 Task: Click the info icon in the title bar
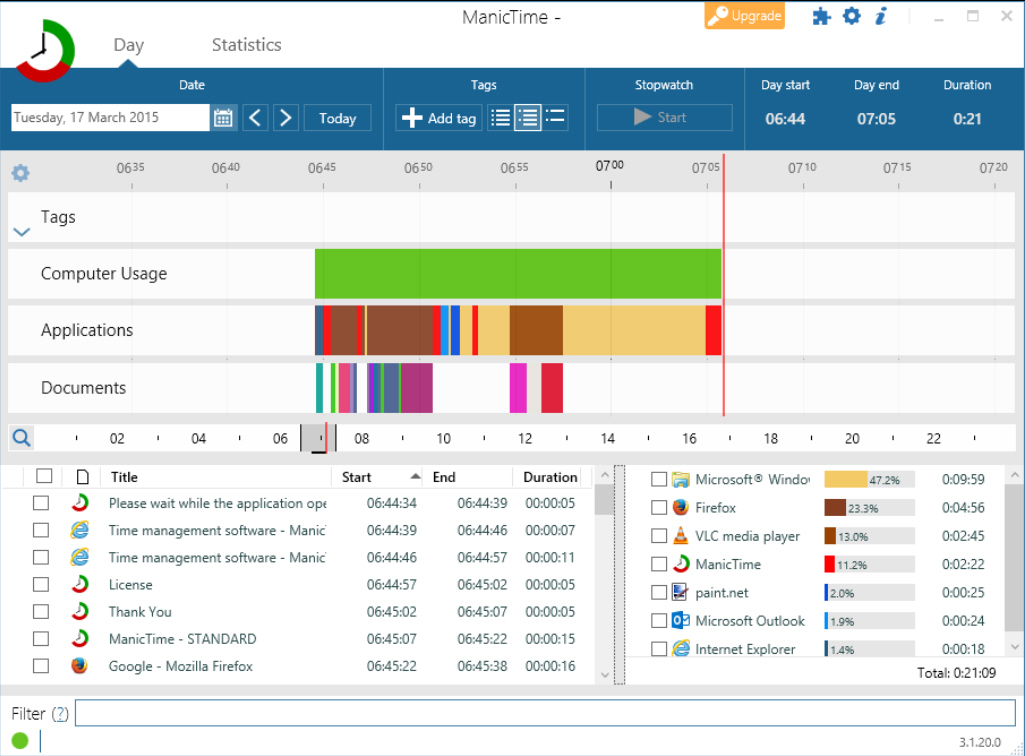coord(880,16)
